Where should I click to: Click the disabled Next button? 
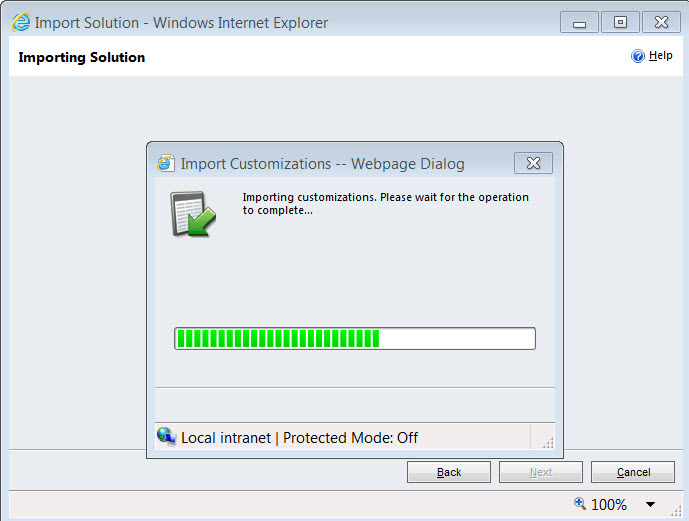pyautogui.click(x=540, y=472)
